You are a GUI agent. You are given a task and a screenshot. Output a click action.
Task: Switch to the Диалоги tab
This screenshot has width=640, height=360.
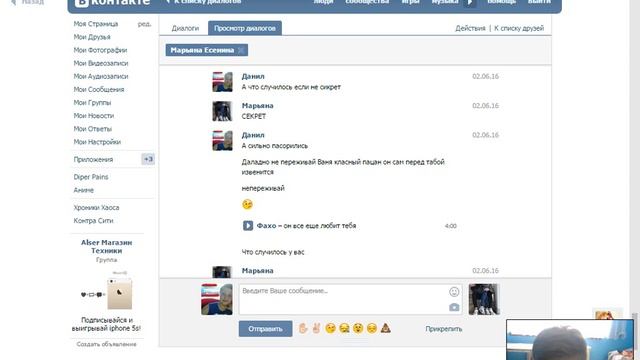click(185, 28)
